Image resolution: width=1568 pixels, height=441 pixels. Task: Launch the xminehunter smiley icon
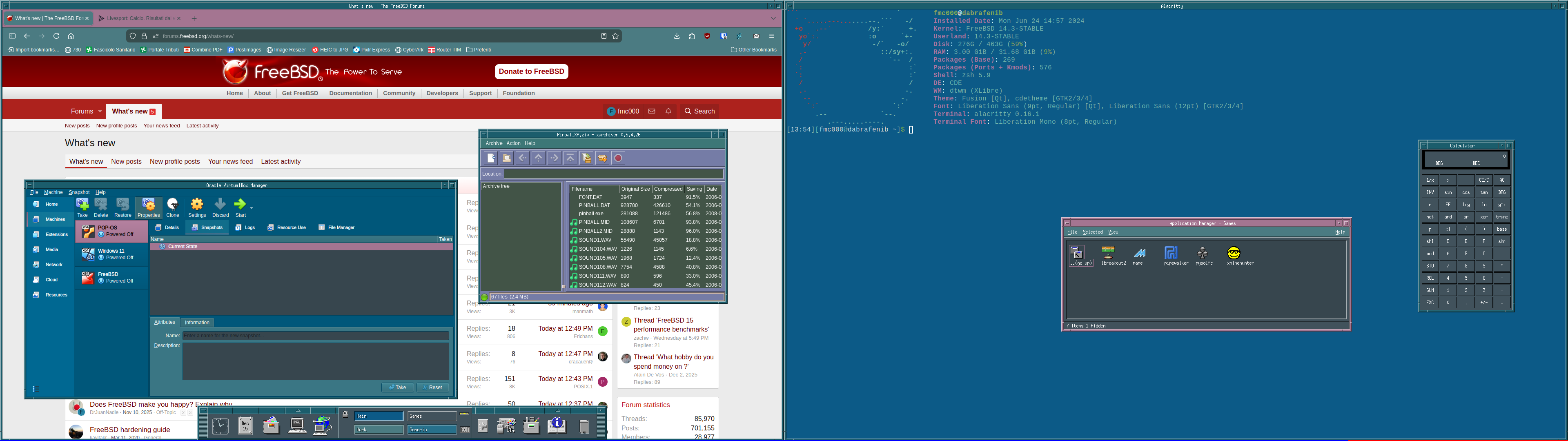point(1234,253)
